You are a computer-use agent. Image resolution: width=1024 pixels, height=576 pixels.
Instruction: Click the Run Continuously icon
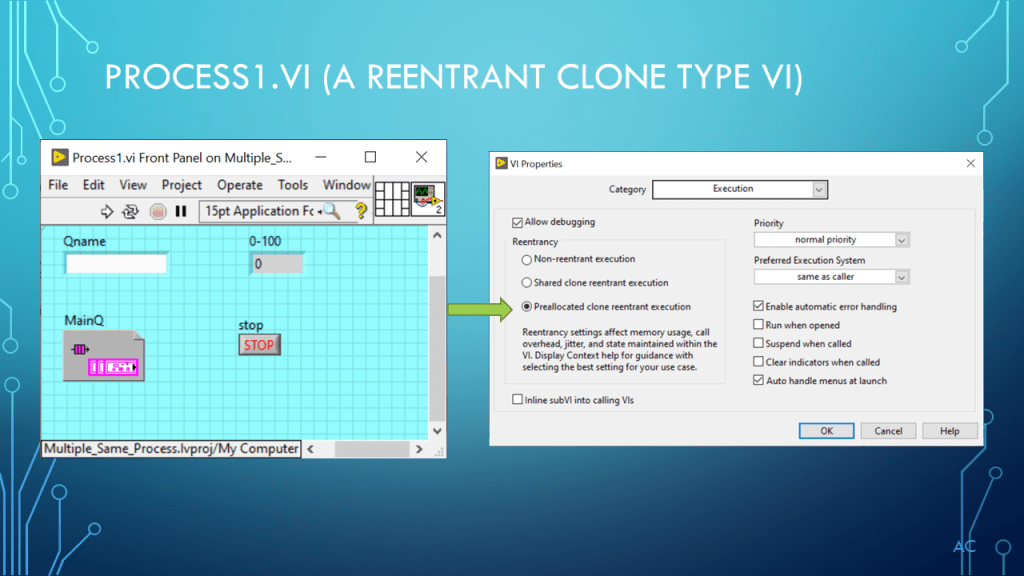[131, 211]
